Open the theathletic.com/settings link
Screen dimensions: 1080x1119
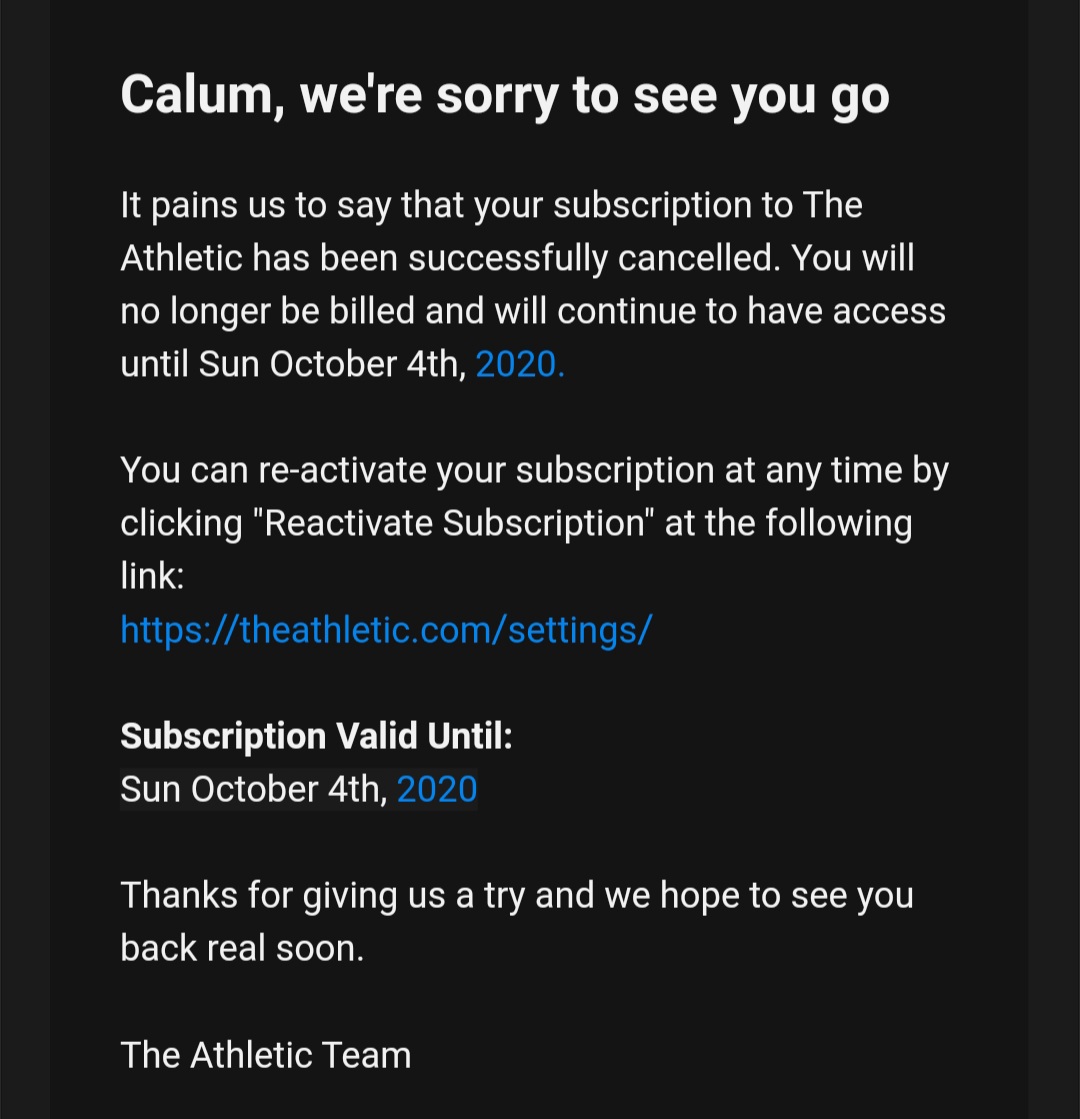(x=386, y=629)
